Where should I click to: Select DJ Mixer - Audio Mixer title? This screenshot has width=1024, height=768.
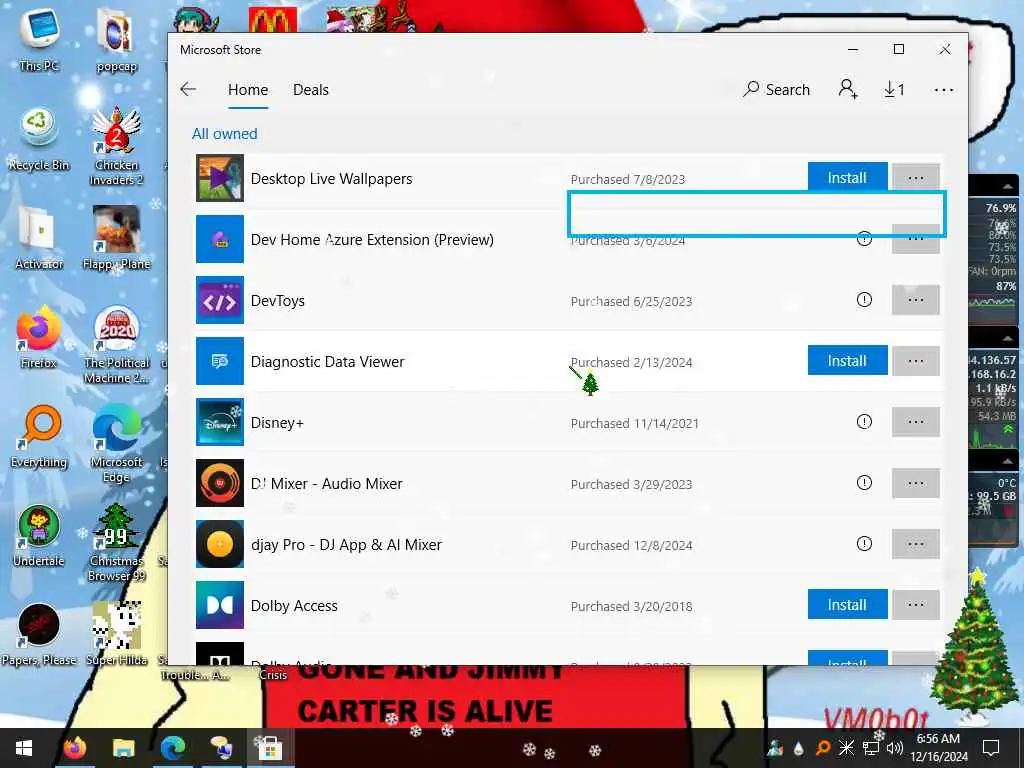tap(327, 484)
